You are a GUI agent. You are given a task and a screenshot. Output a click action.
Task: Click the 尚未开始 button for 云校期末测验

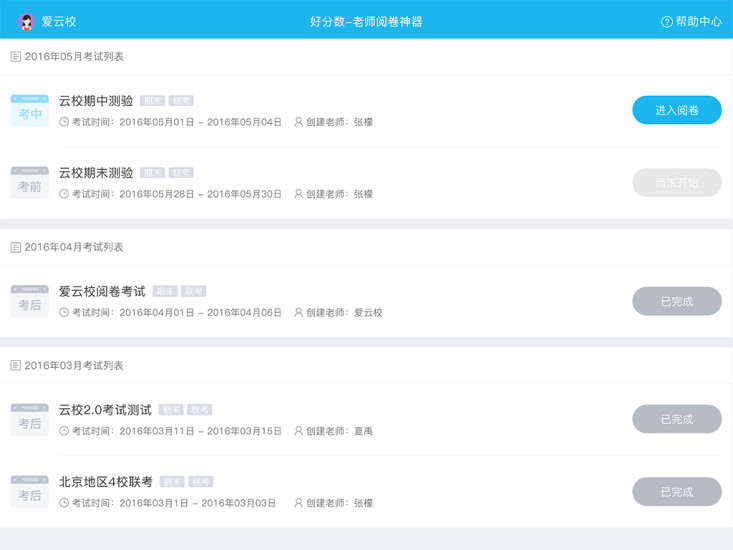pyautogui.click(x=676, y=183)
